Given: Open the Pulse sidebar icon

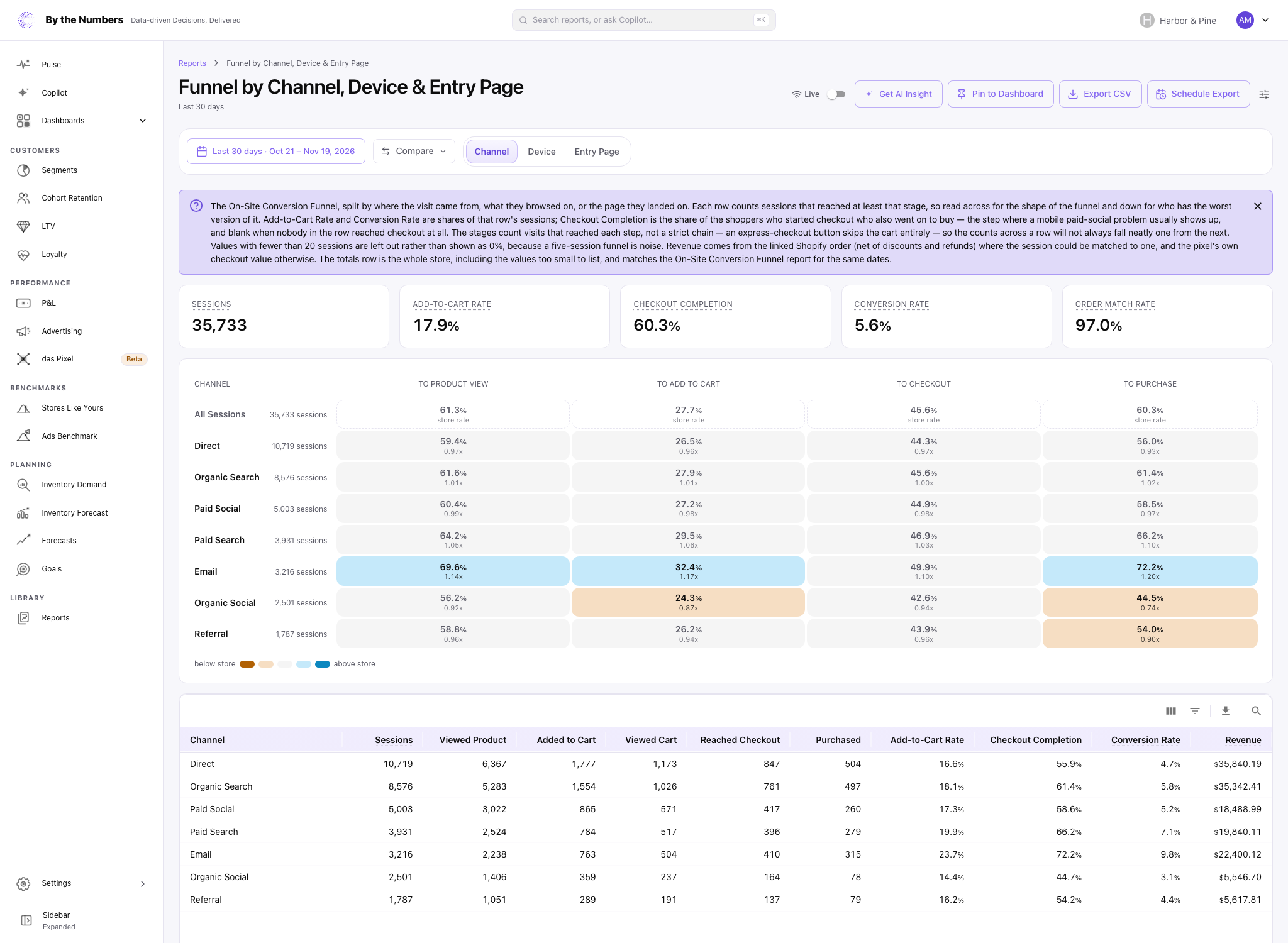Looking at the screenshot, I should tap(23, 64).
